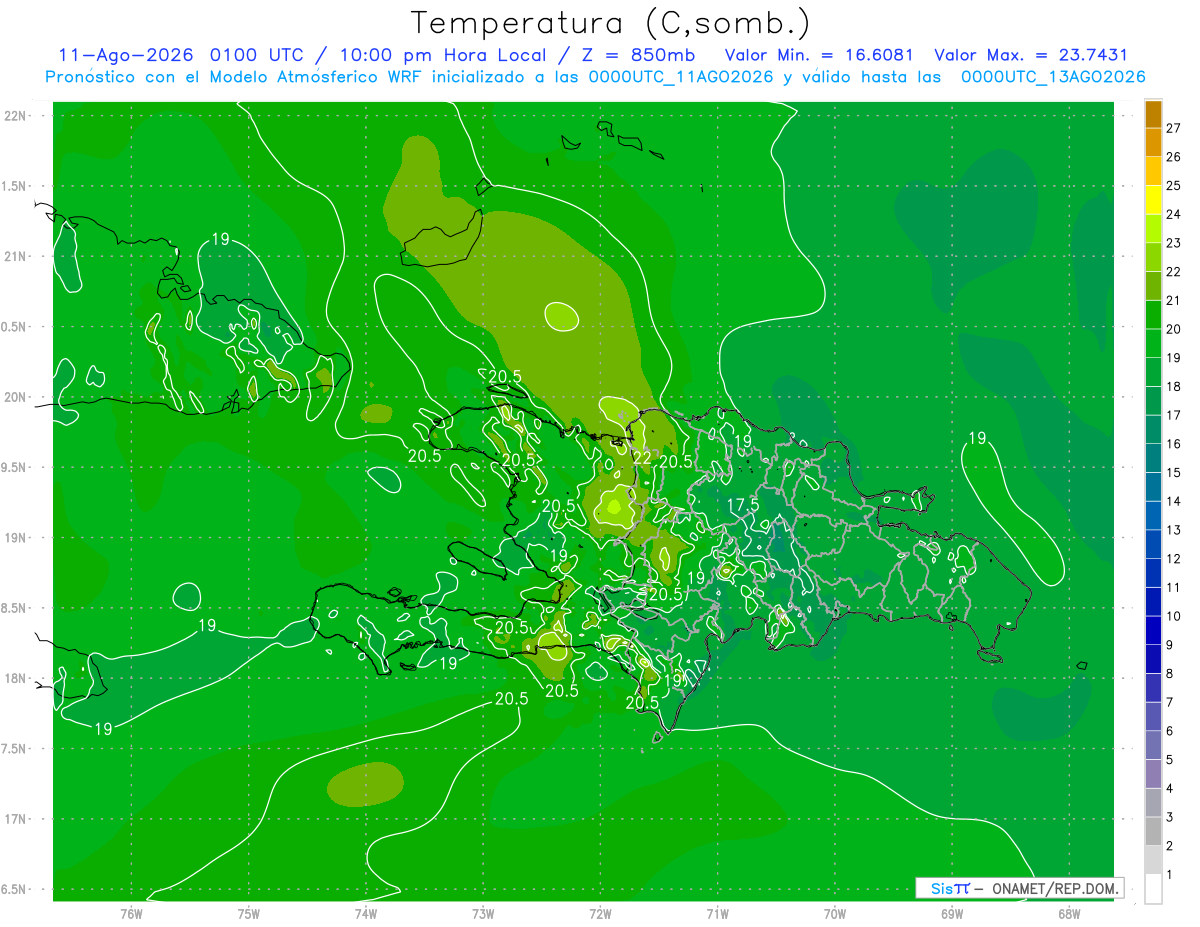Click the '71W' longitude axis label
The height and width of the screenshot is (927, 1200).
(717, 913)
